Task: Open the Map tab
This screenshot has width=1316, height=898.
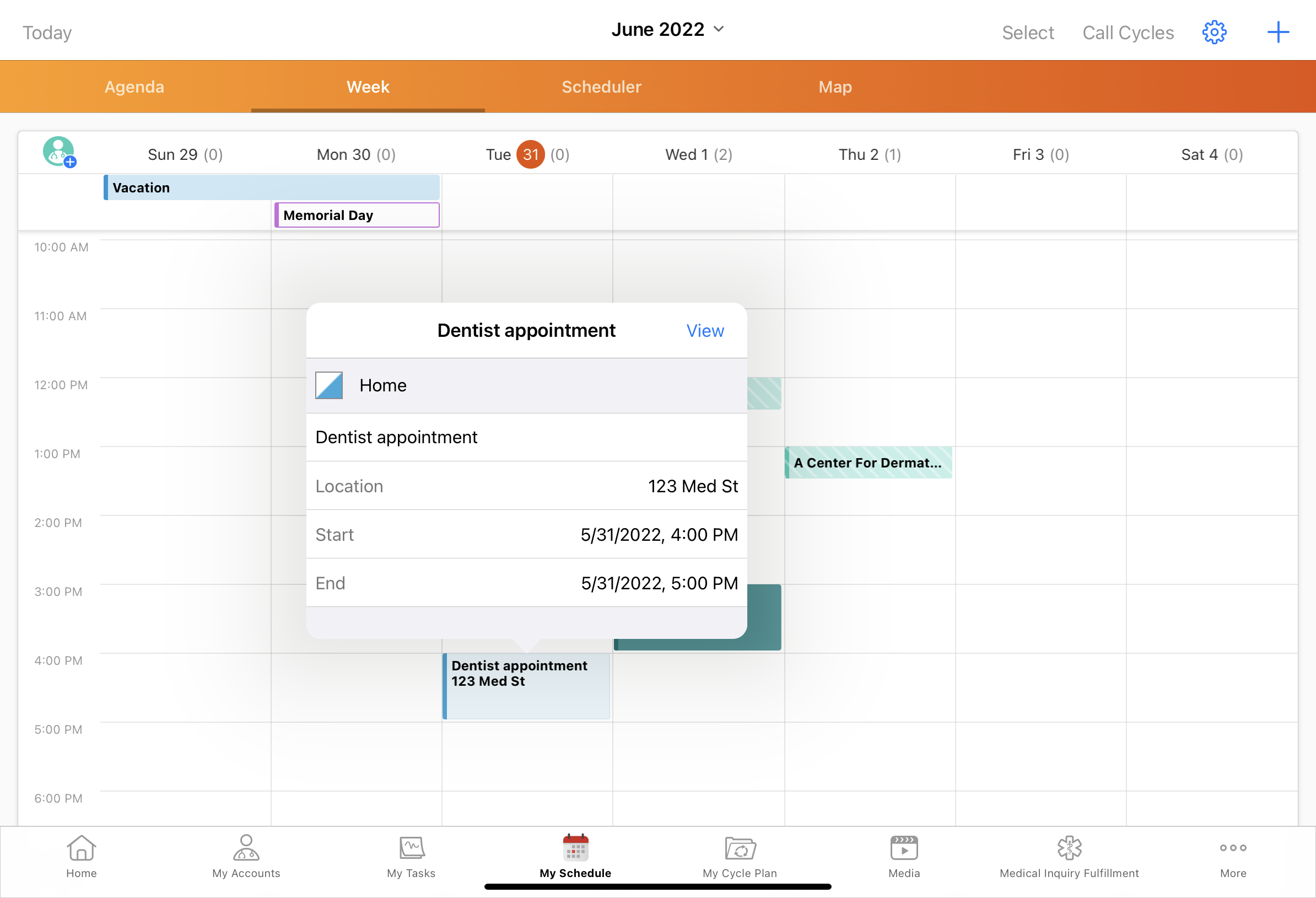Action: point(835,87)
